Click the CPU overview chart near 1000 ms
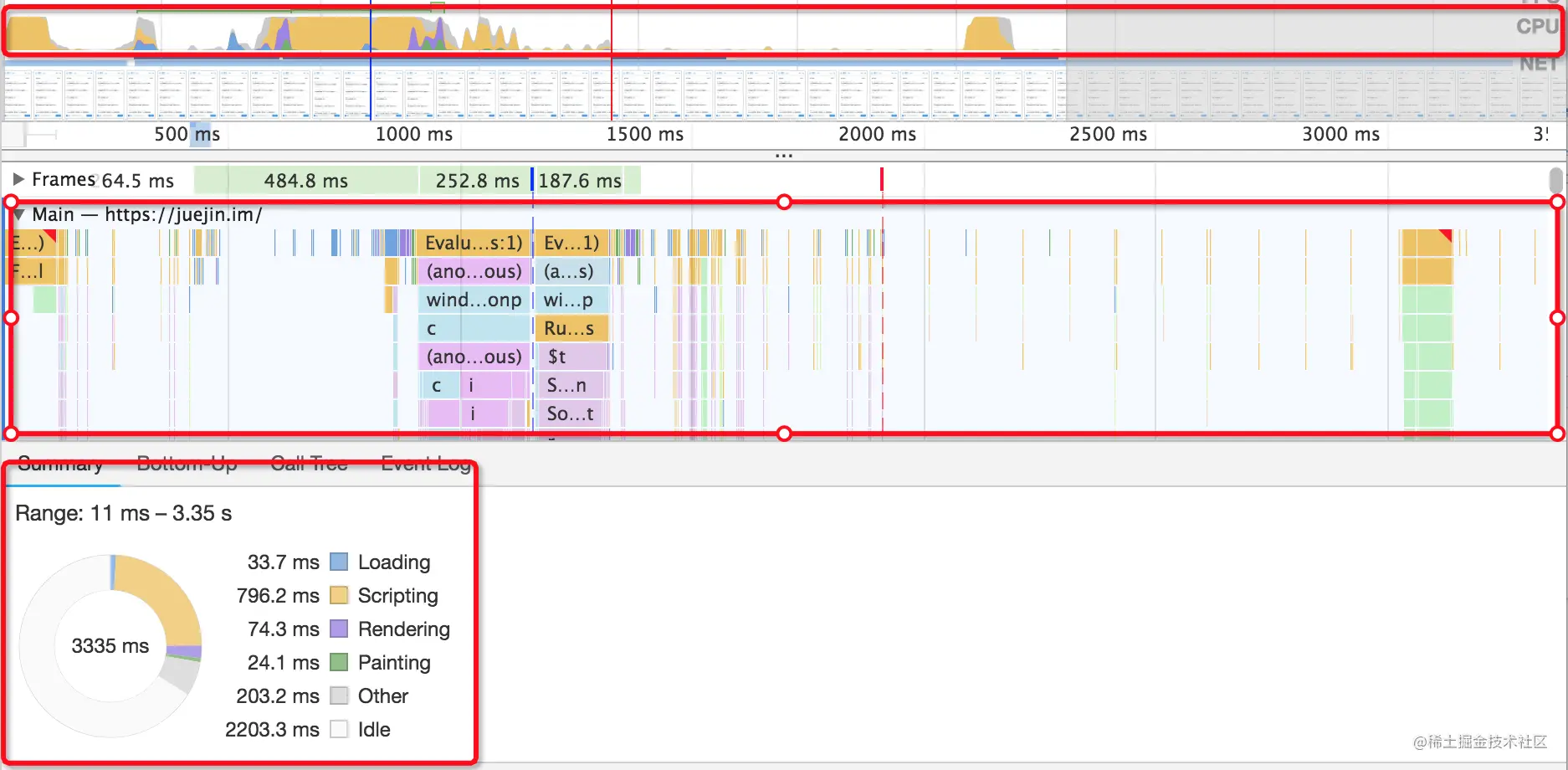Screen dimensions: 1568x770 coord(414,32)
